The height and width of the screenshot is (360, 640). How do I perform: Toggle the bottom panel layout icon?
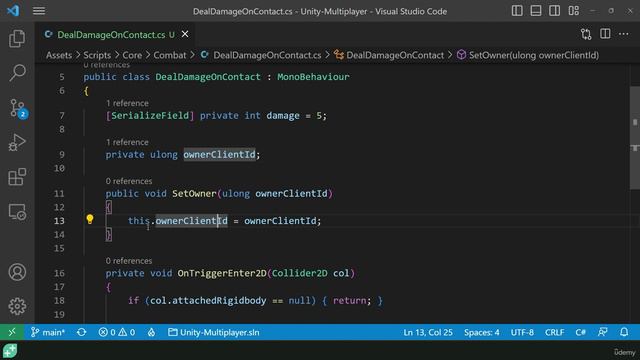pyautogui.click(x=536, y=11)
